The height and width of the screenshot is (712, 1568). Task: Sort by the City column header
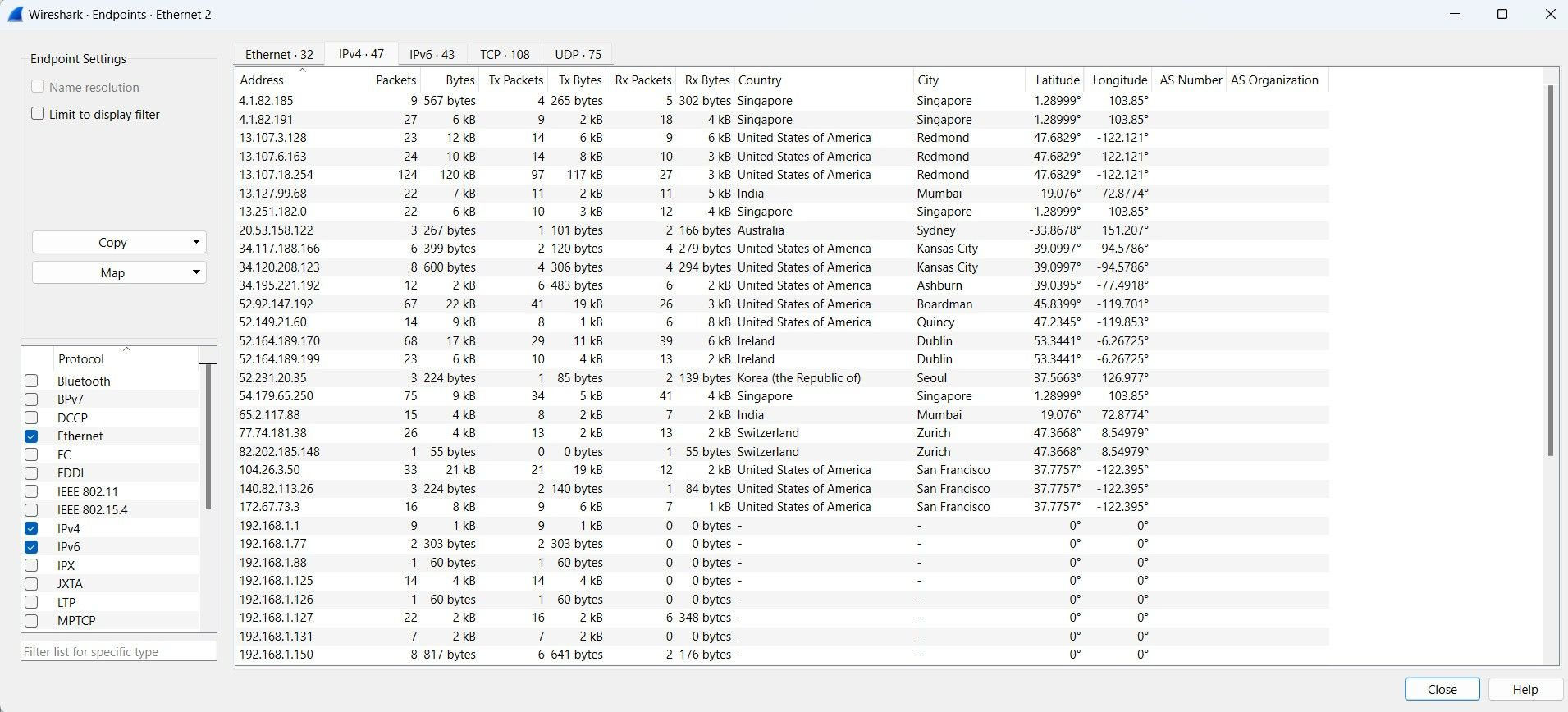[x=969, y=80]
